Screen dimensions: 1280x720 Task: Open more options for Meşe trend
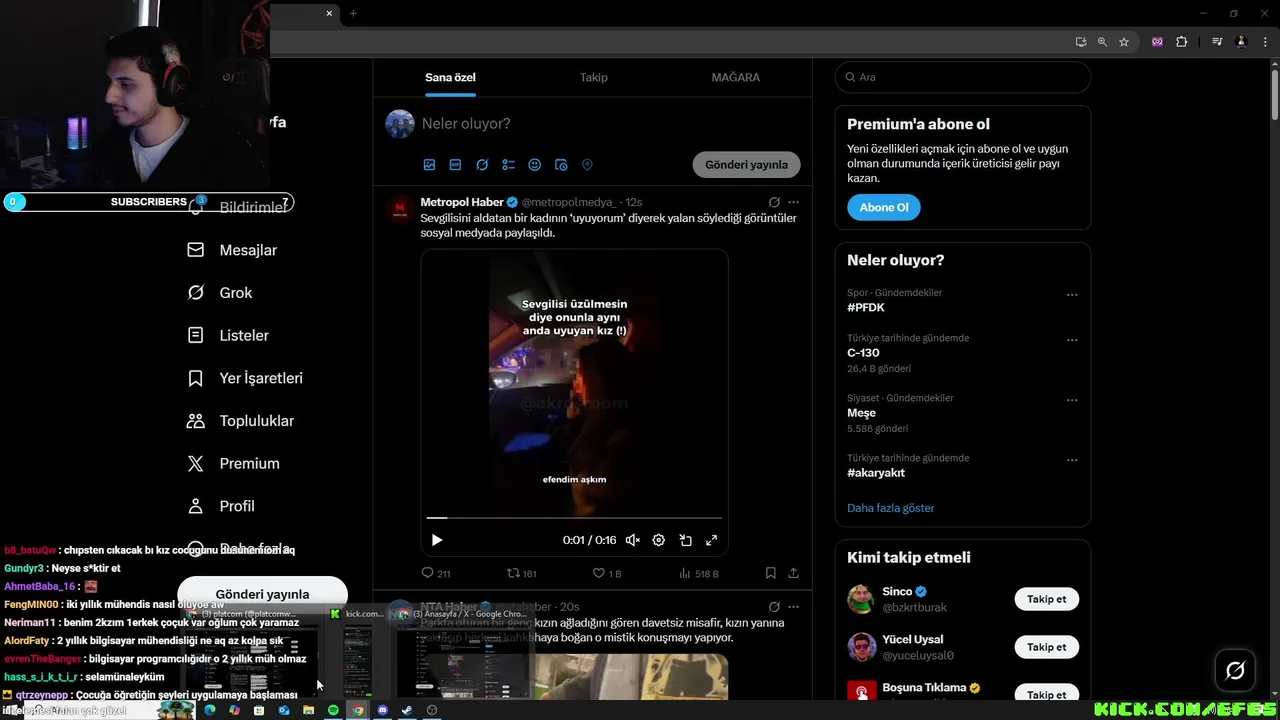[1072, 400]
